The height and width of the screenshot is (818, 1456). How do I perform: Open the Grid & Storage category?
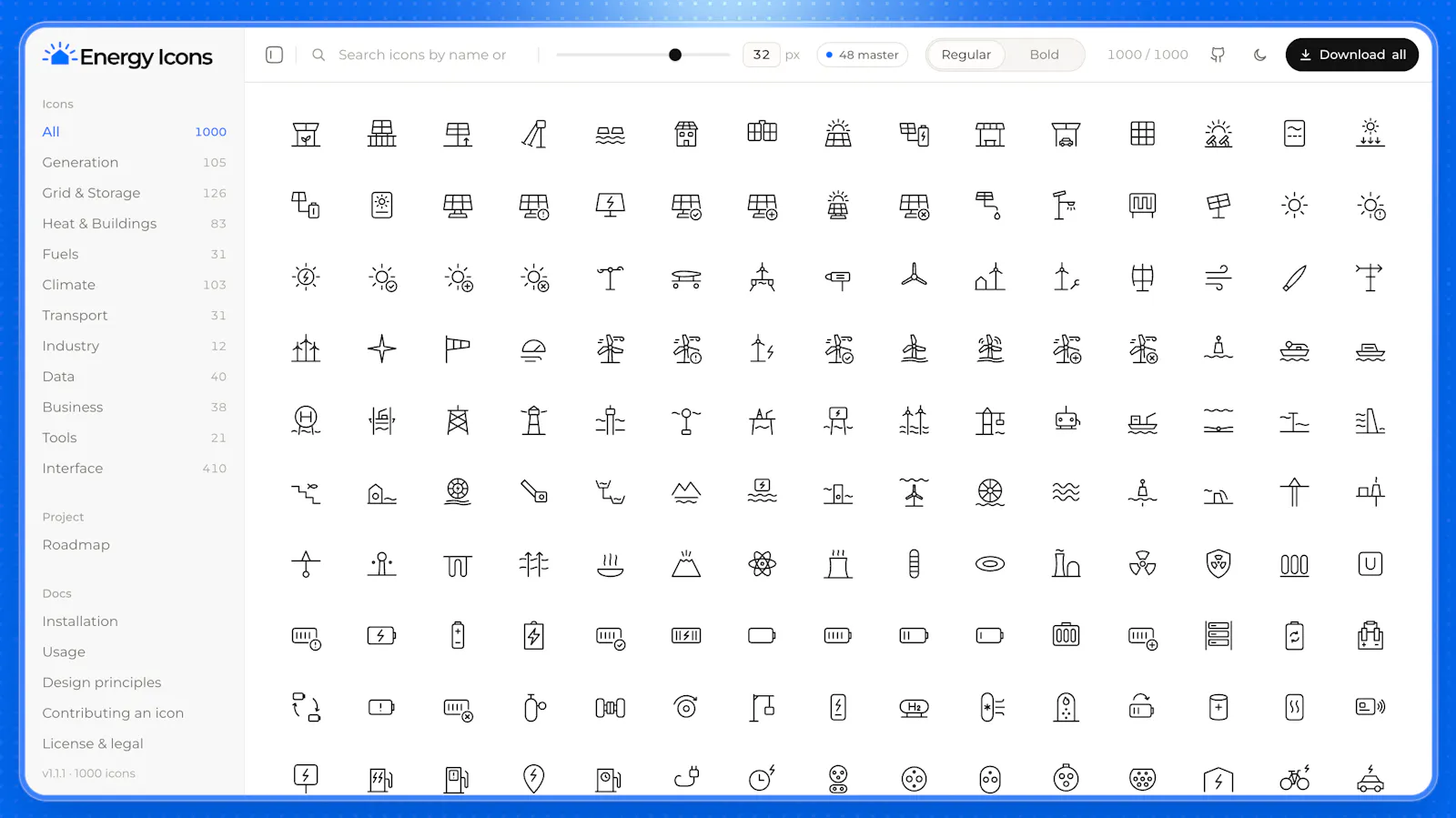tap(134, 193)
